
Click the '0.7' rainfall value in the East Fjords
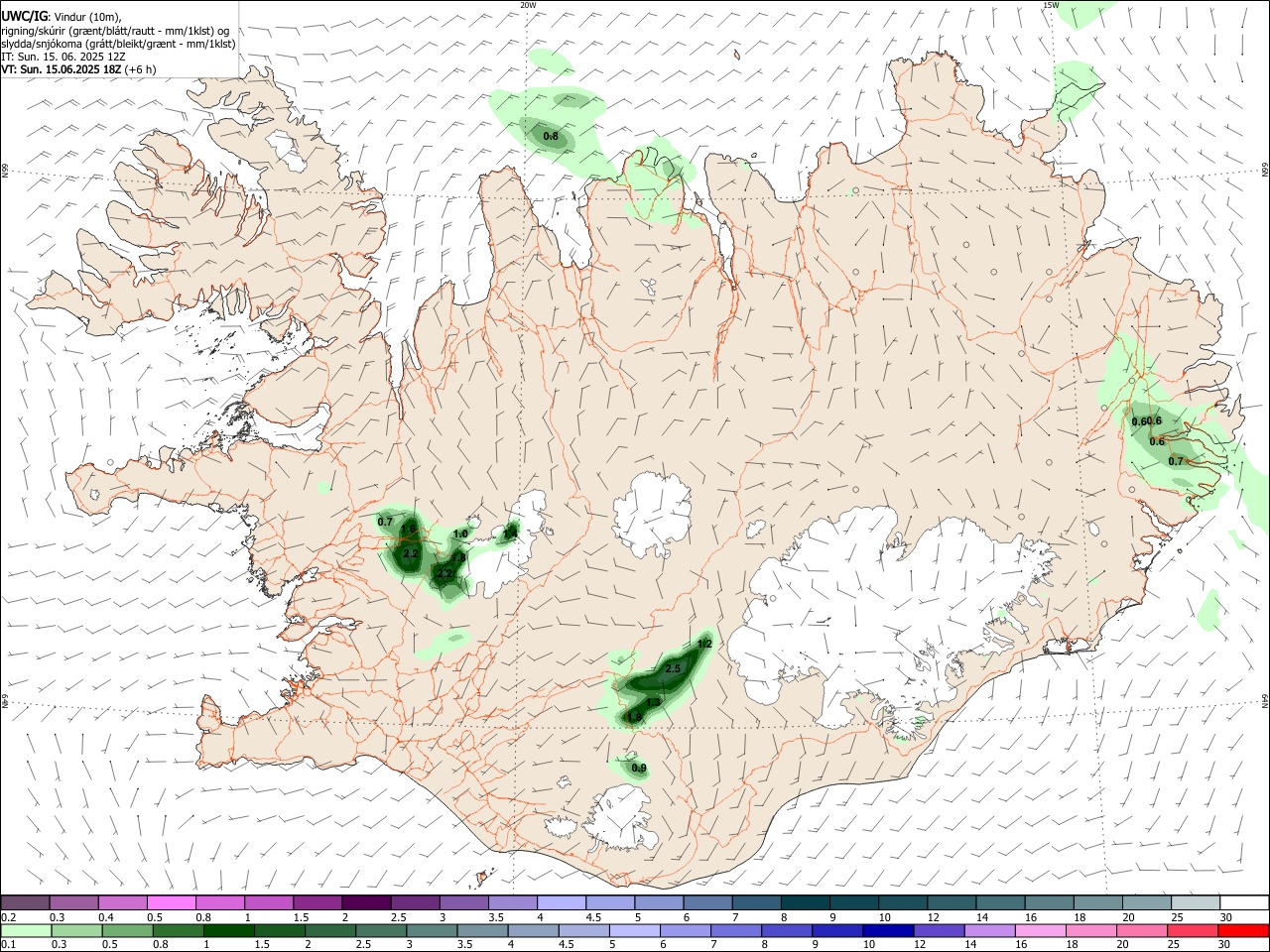(1176, 461)
